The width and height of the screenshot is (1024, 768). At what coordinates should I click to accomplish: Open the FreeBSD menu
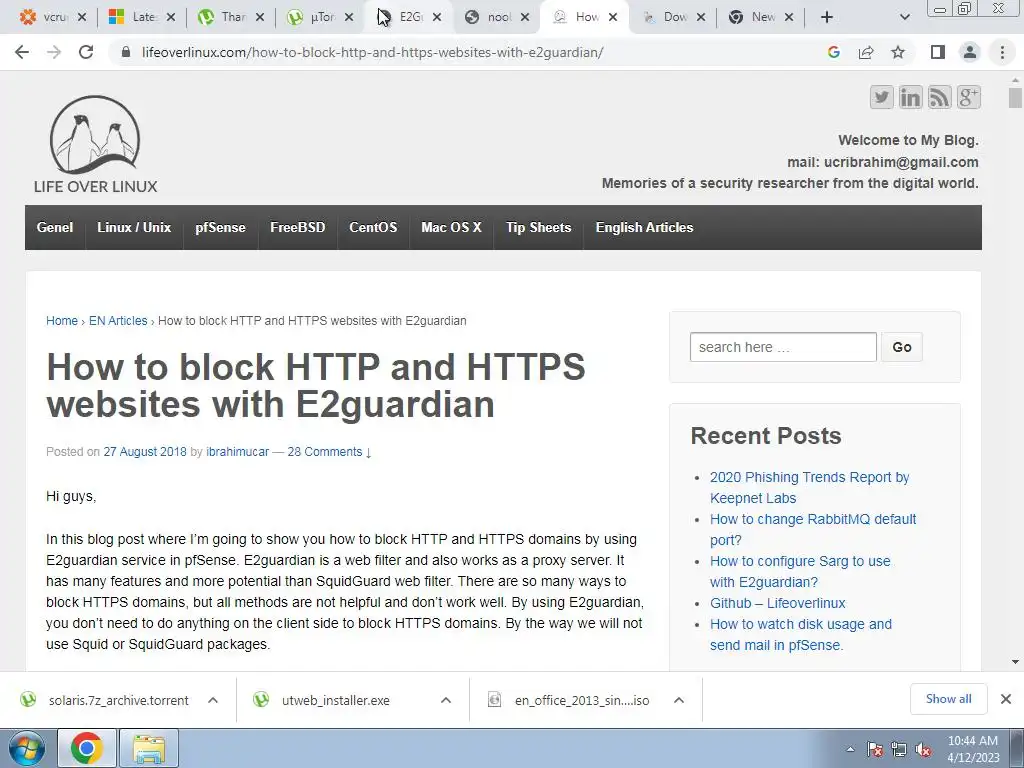(298, 227)
